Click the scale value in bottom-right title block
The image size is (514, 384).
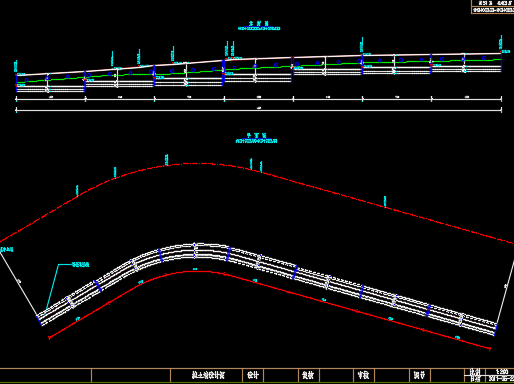[x=502, y=372]
